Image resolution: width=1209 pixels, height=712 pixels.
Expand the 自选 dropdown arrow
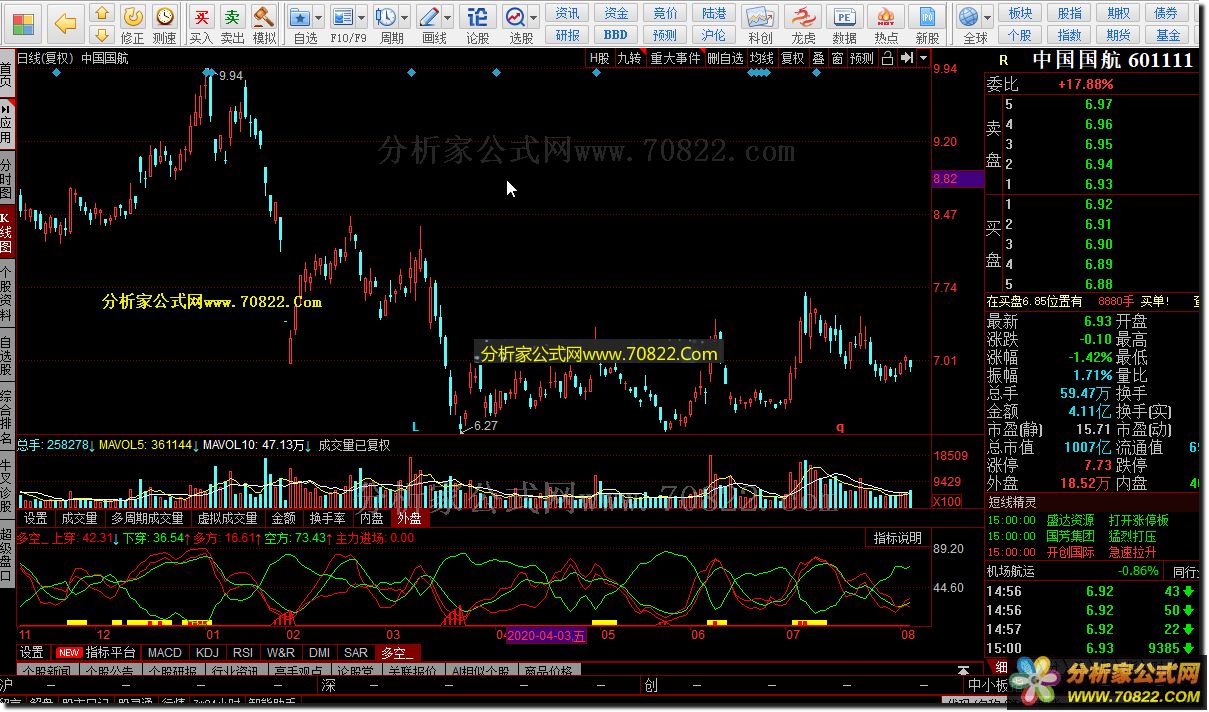[x=319, y=18]
